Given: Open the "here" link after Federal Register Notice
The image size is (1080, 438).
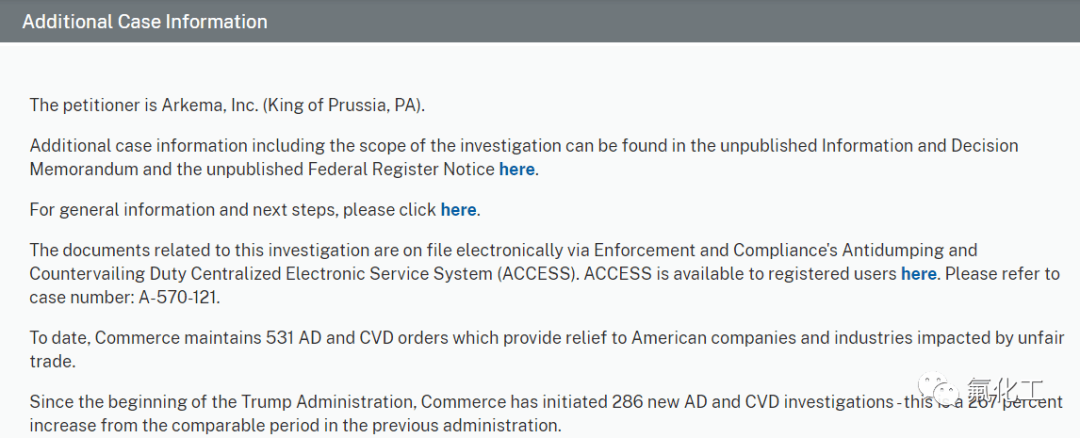Looking at the screenshot, I should point(517,169).
